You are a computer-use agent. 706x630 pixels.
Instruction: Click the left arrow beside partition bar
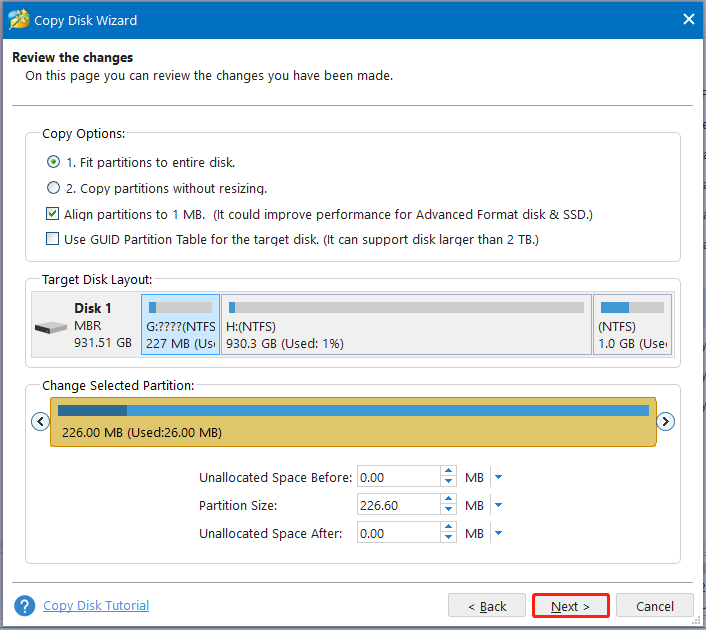tap(40, 421)
